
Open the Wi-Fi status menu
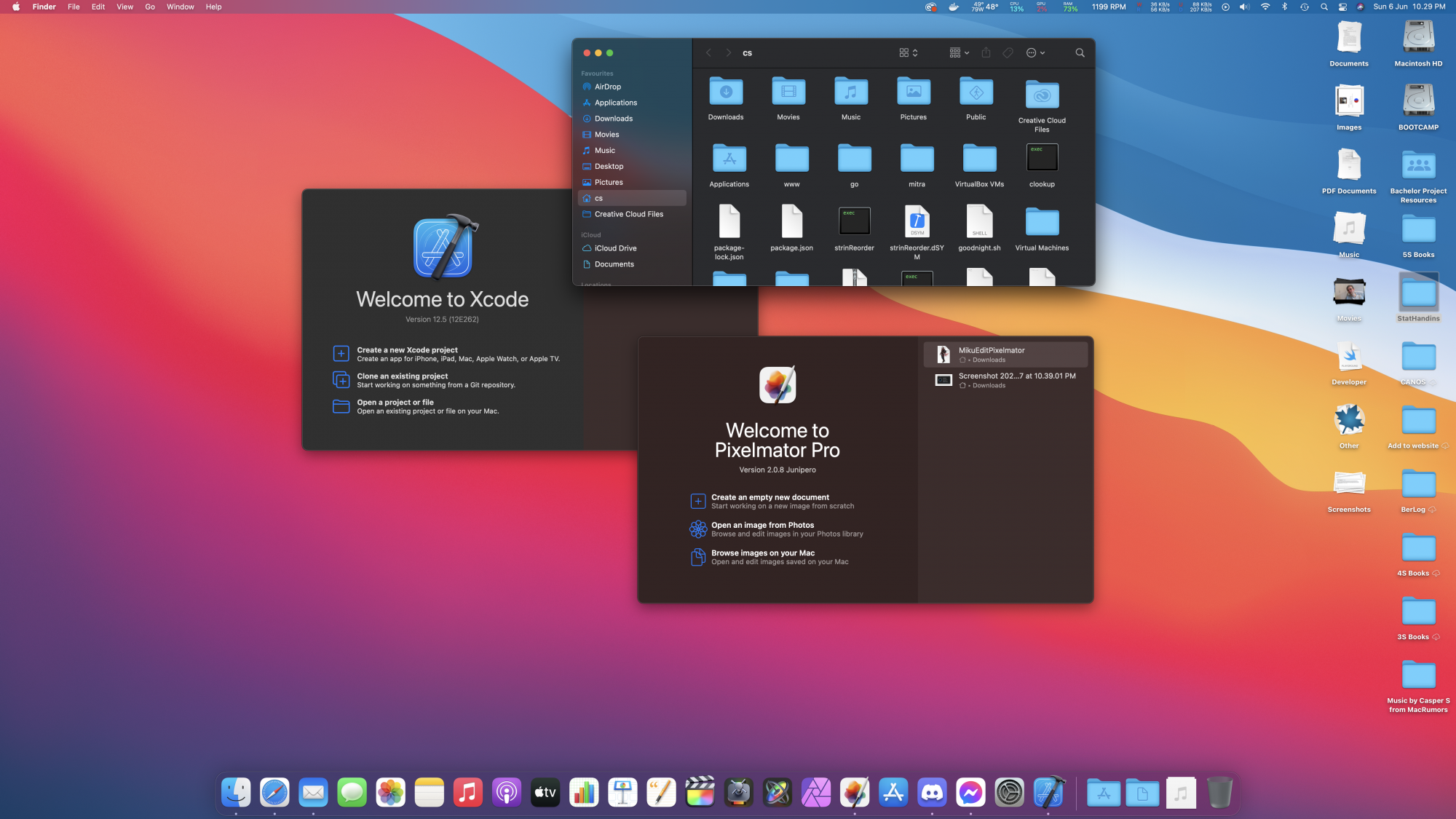coord(1265,7)
